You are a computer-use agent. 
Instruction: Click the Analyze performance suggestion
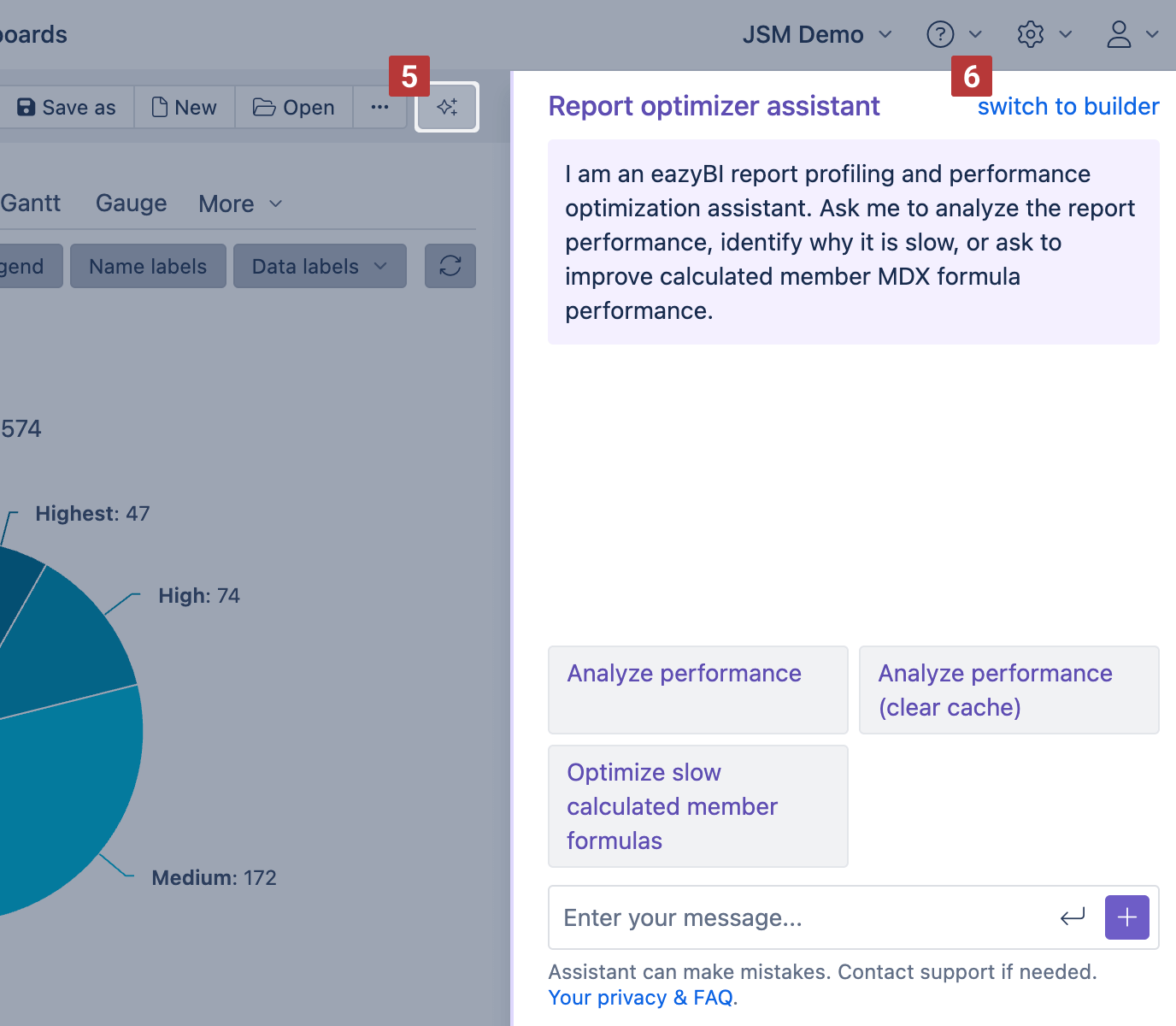click(698, 690)
